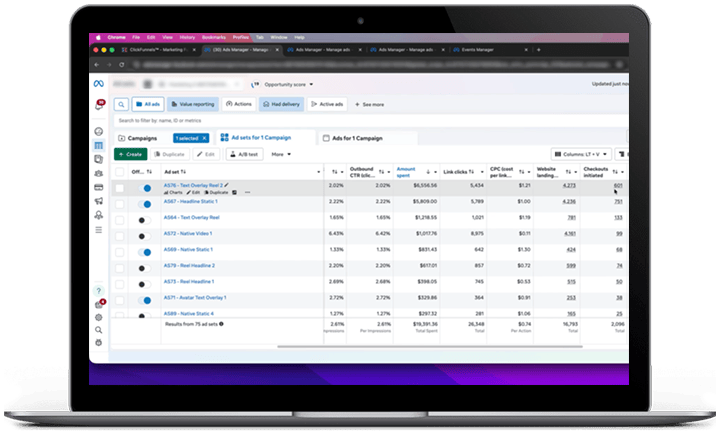Click the green Create button
This screenshot has height=433, width=720.
(x=129, y=154)
